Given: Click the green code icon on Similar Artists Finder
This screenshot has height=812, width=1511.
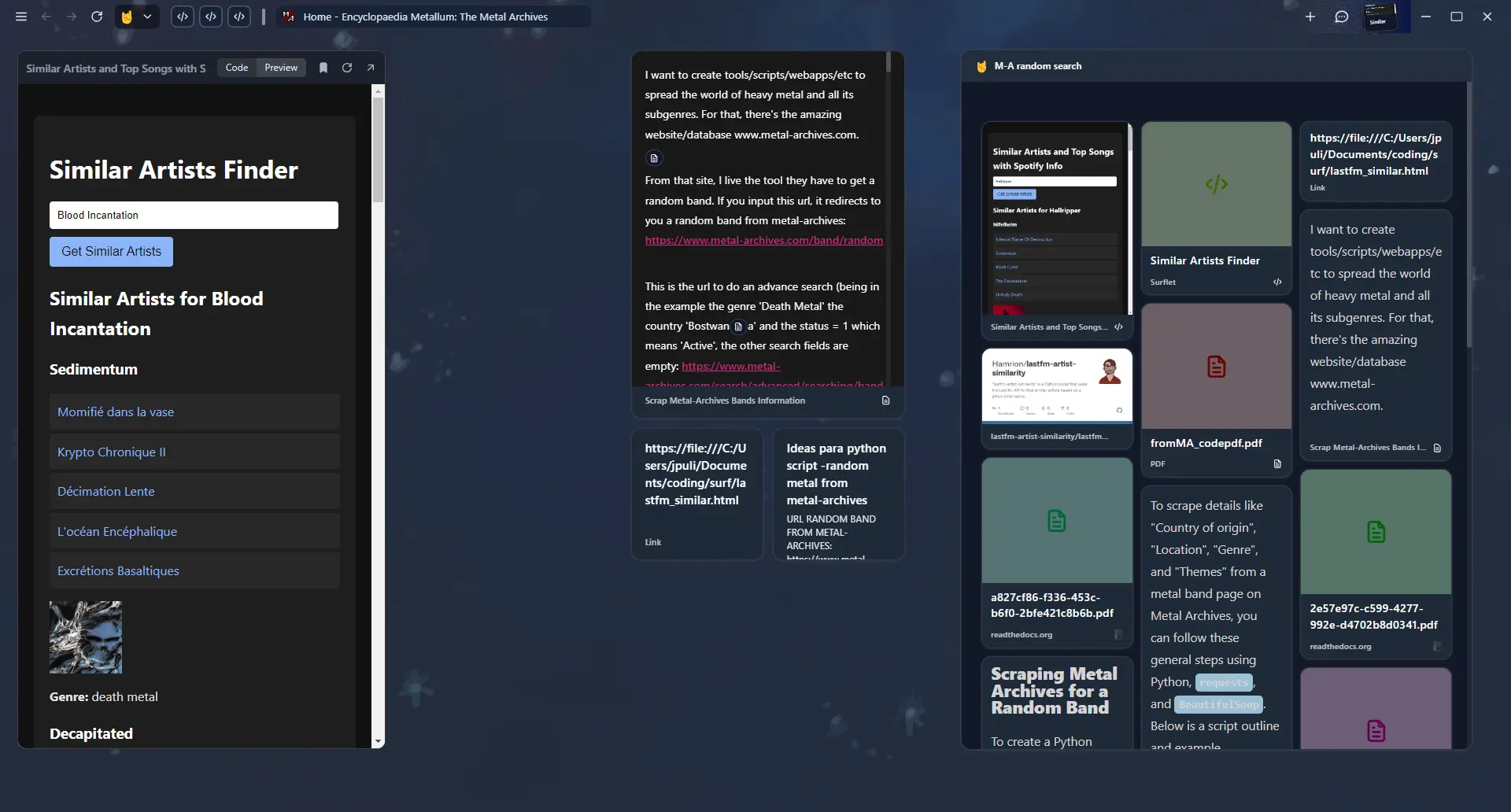Looking at the screenshot, I should tap(1216, 184).
